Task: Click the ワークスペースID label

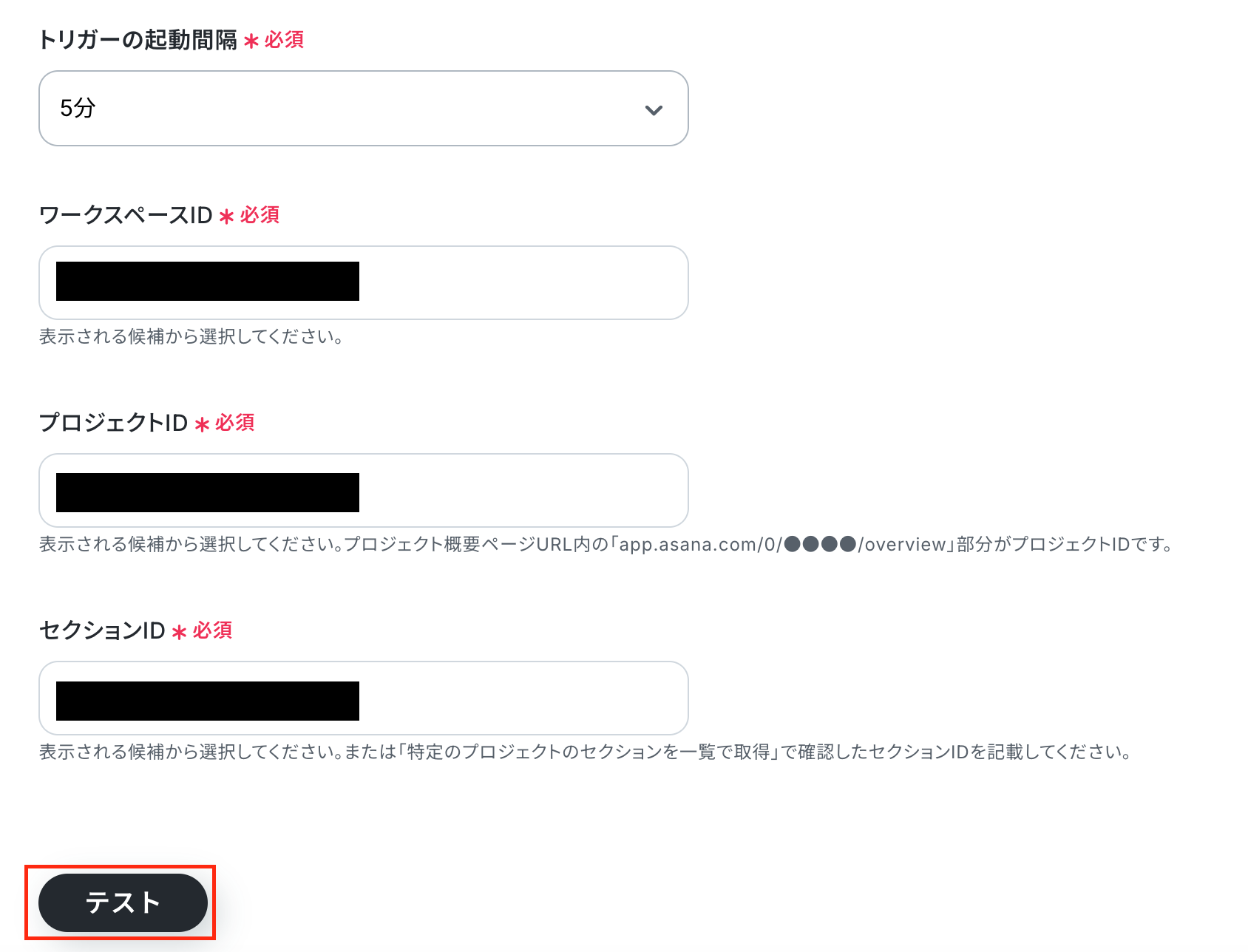Action: point(126,215)
